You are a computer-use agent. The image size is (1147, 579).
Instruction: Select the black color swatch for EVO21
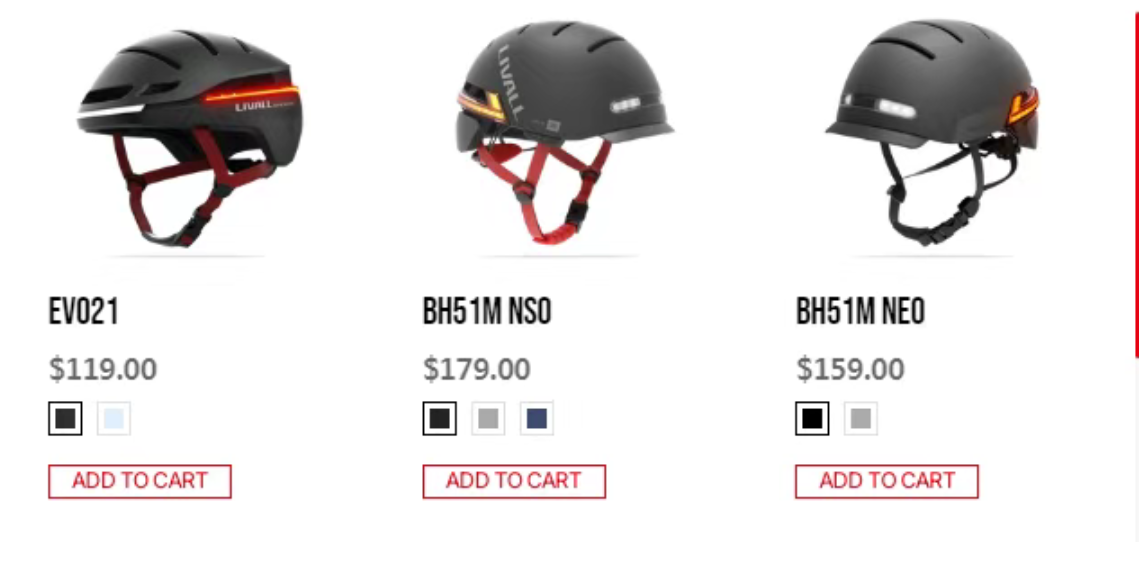[65, 419]
